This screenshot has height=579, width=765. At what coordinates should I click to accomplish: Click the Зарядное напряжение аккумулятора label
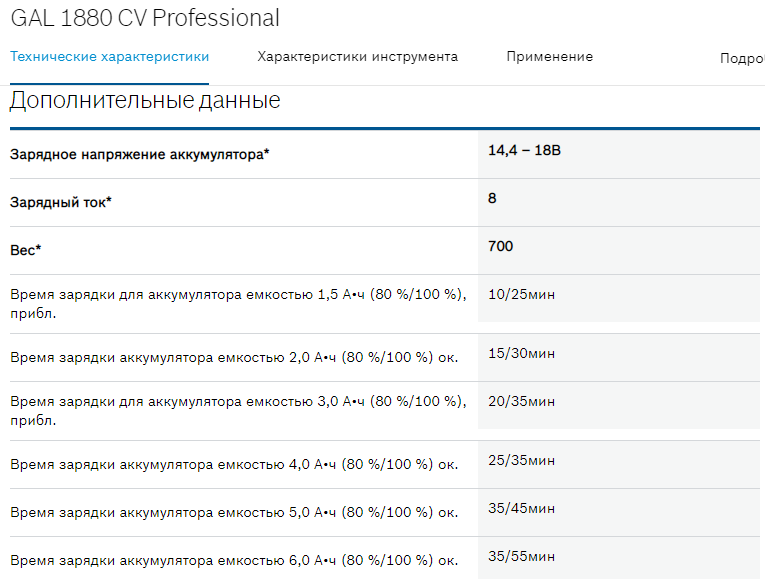140,154
